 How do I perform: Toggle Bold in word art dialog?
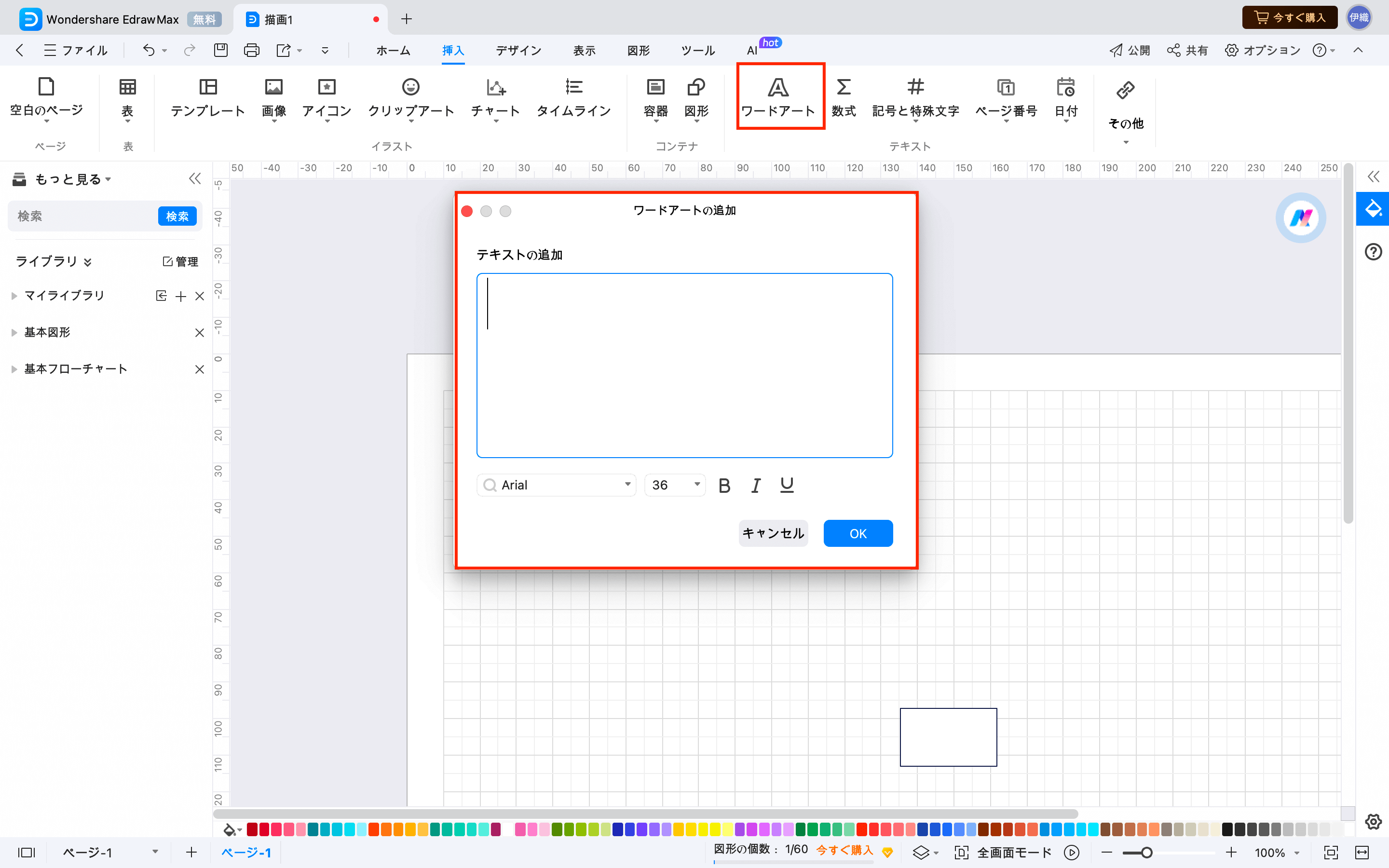point(724,486)
